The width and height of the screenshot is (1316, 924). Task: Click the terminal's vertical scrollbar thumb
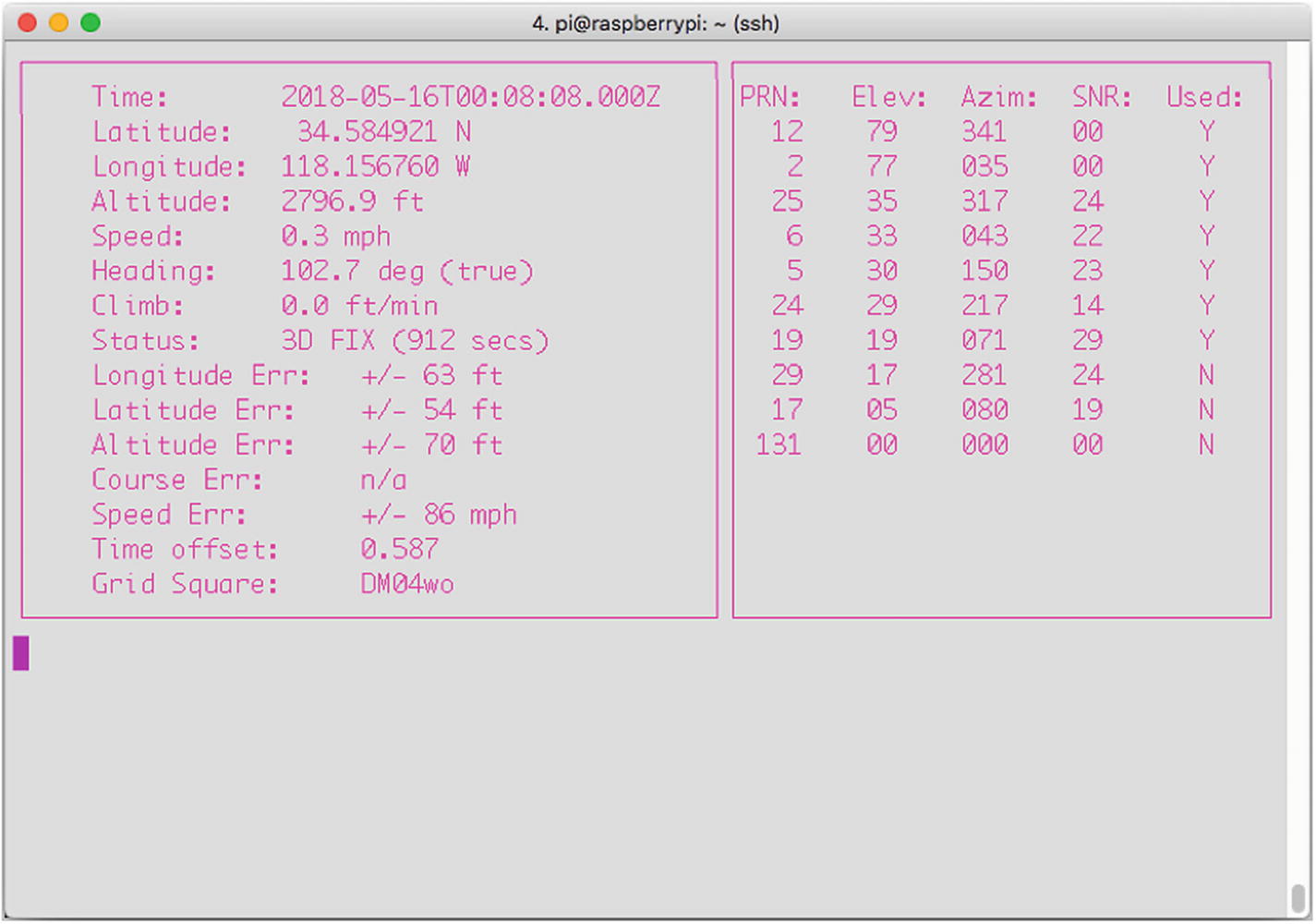(1298, 898)
